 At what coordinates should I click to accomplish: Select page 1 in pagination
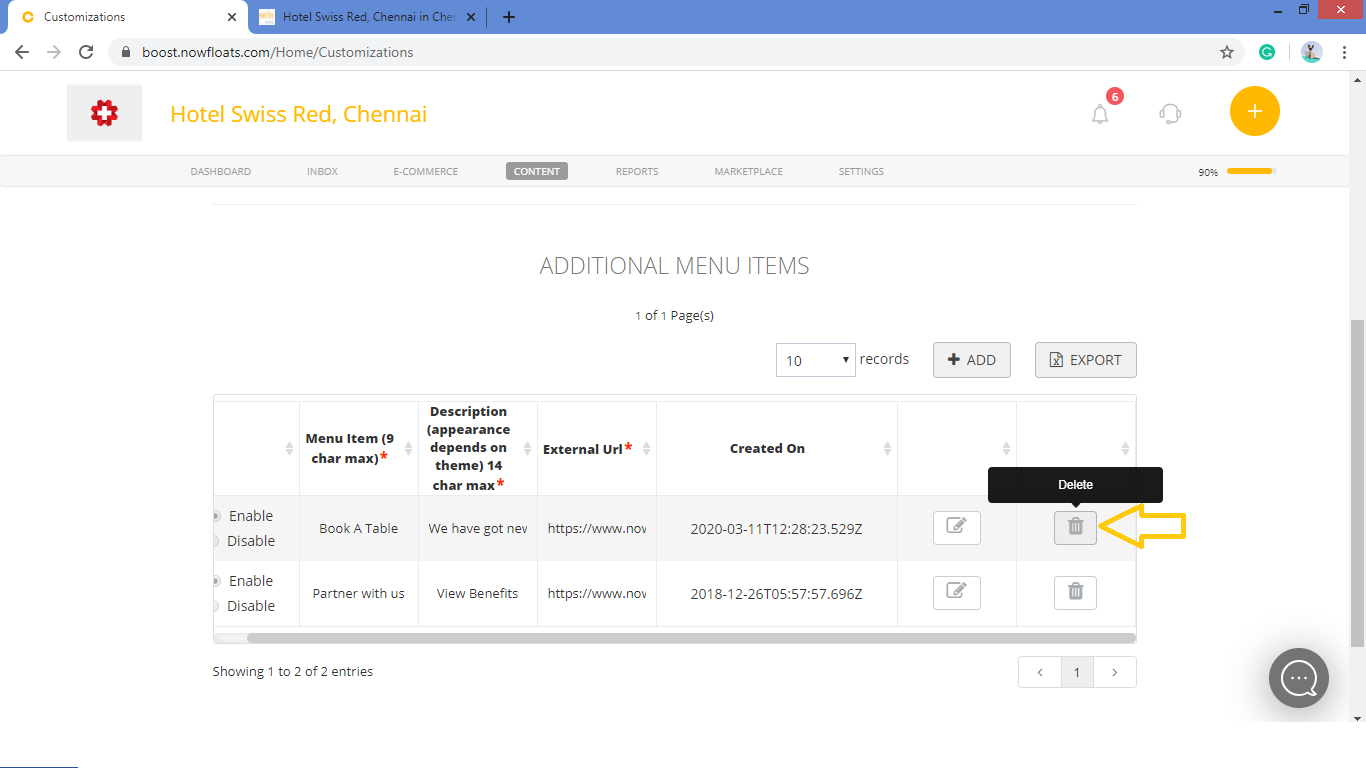tap(1077, 672)
